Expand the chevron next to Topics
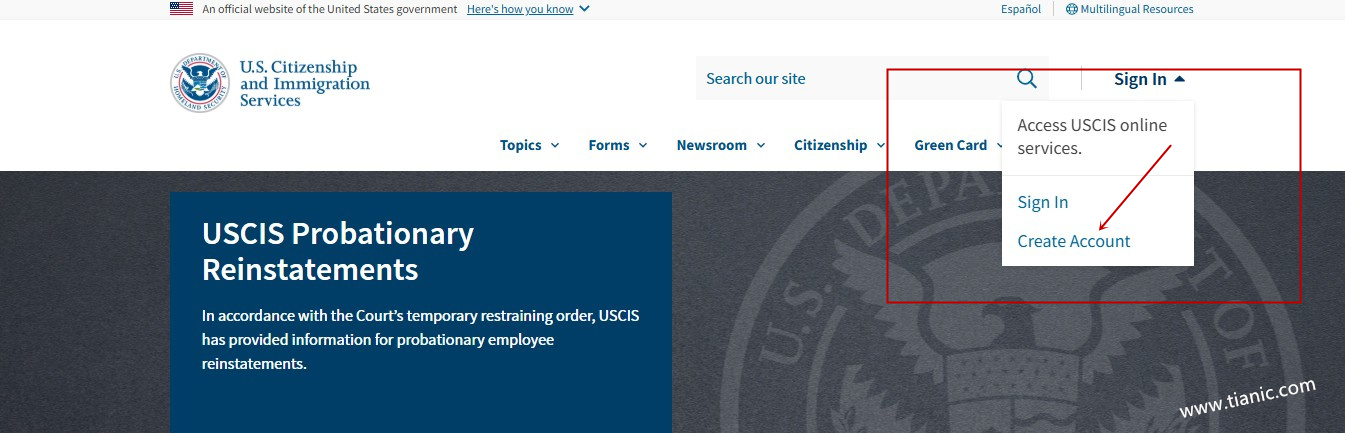 (x=555, y=145)
